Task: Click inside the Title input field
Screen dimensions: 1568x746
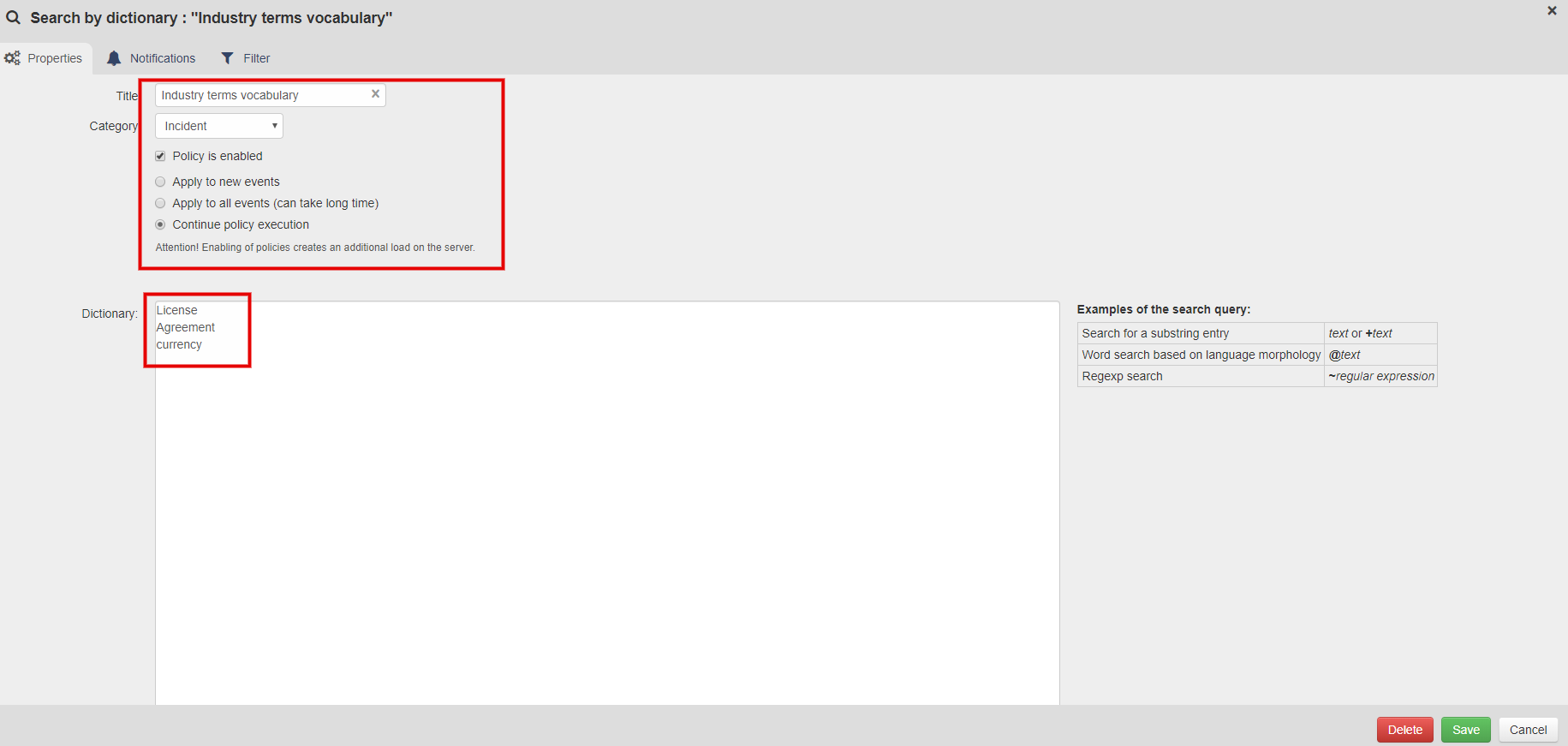Action: pos(261,95)
